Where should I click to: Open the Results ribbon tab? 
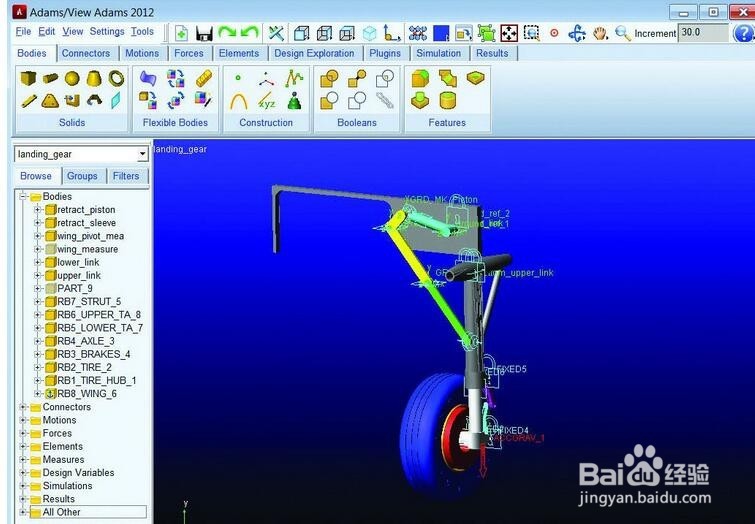tap(492, 53)
